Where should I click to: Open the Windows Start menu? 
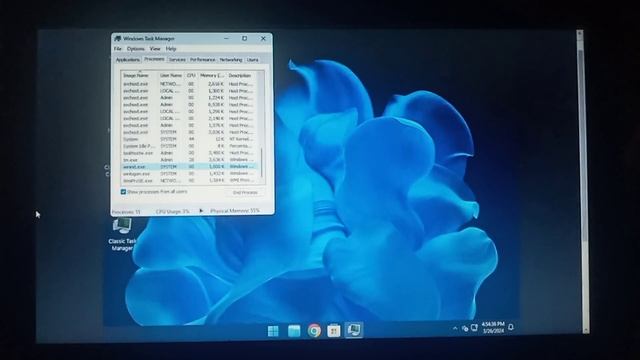273,331
